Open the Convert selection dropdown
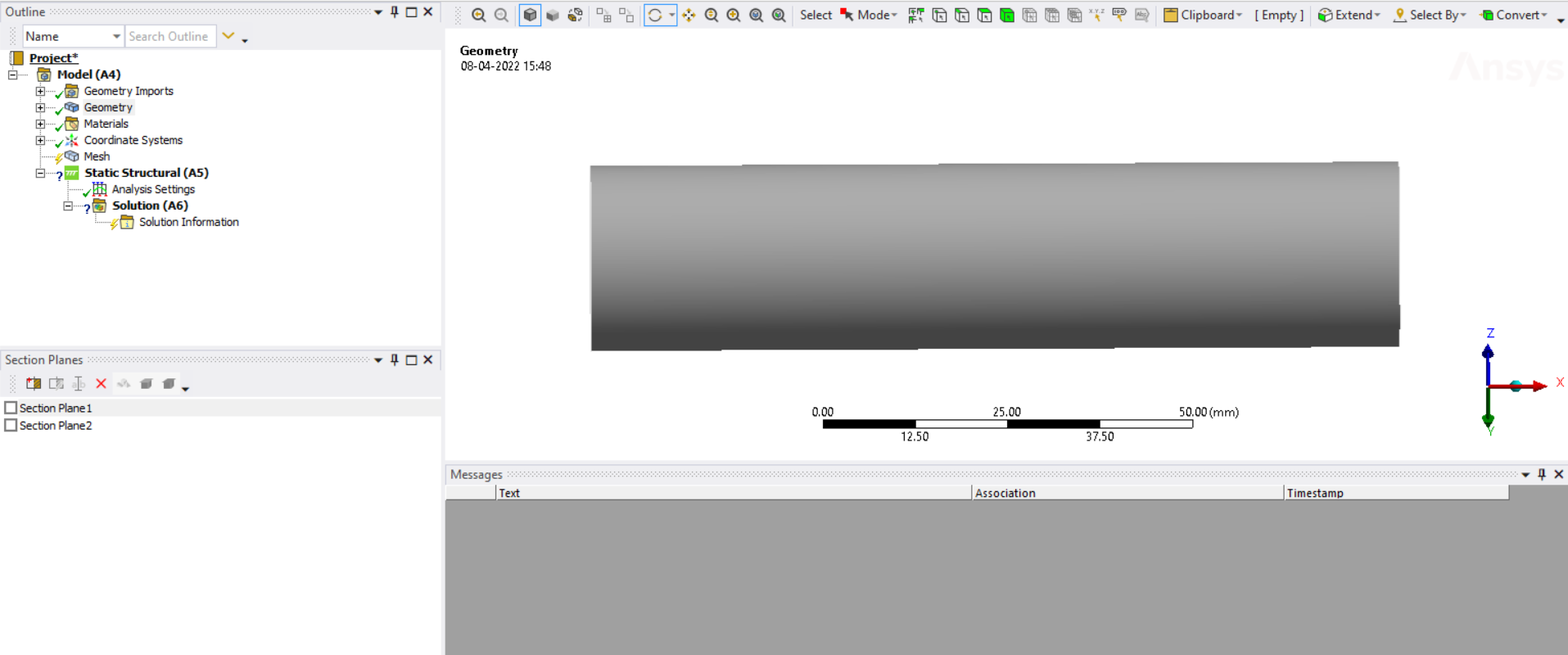 tap(1514, 15)
